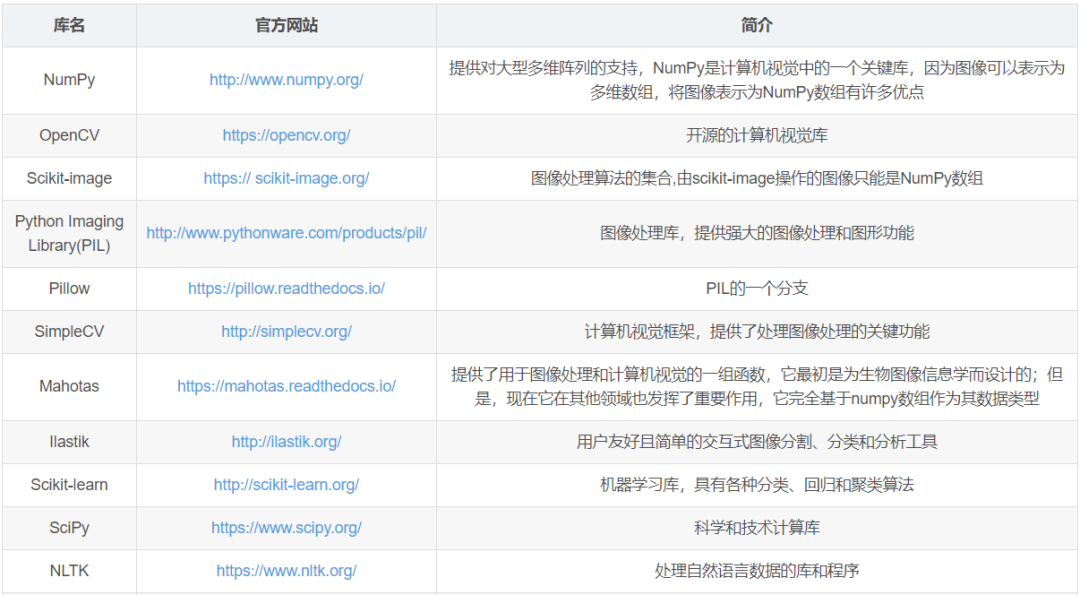Click description 机器学习库，具有各种分类
The height and width of the screenshot is (595, 1080).
tap(756, 485)
